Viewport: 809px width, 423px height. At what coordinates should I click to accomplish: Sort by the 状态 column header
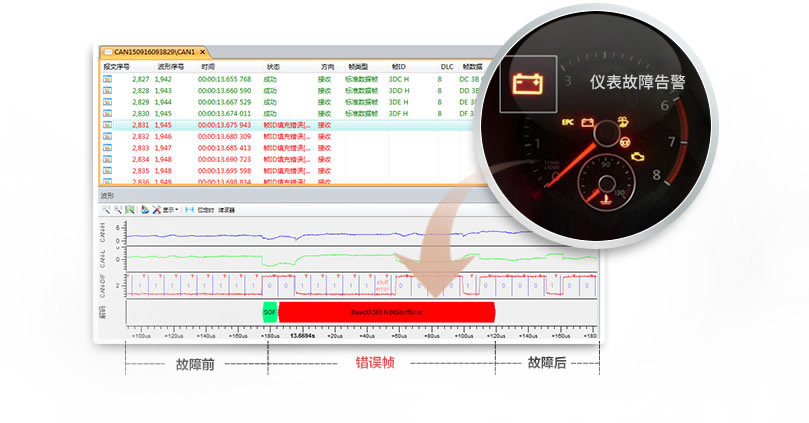[273, 67]
